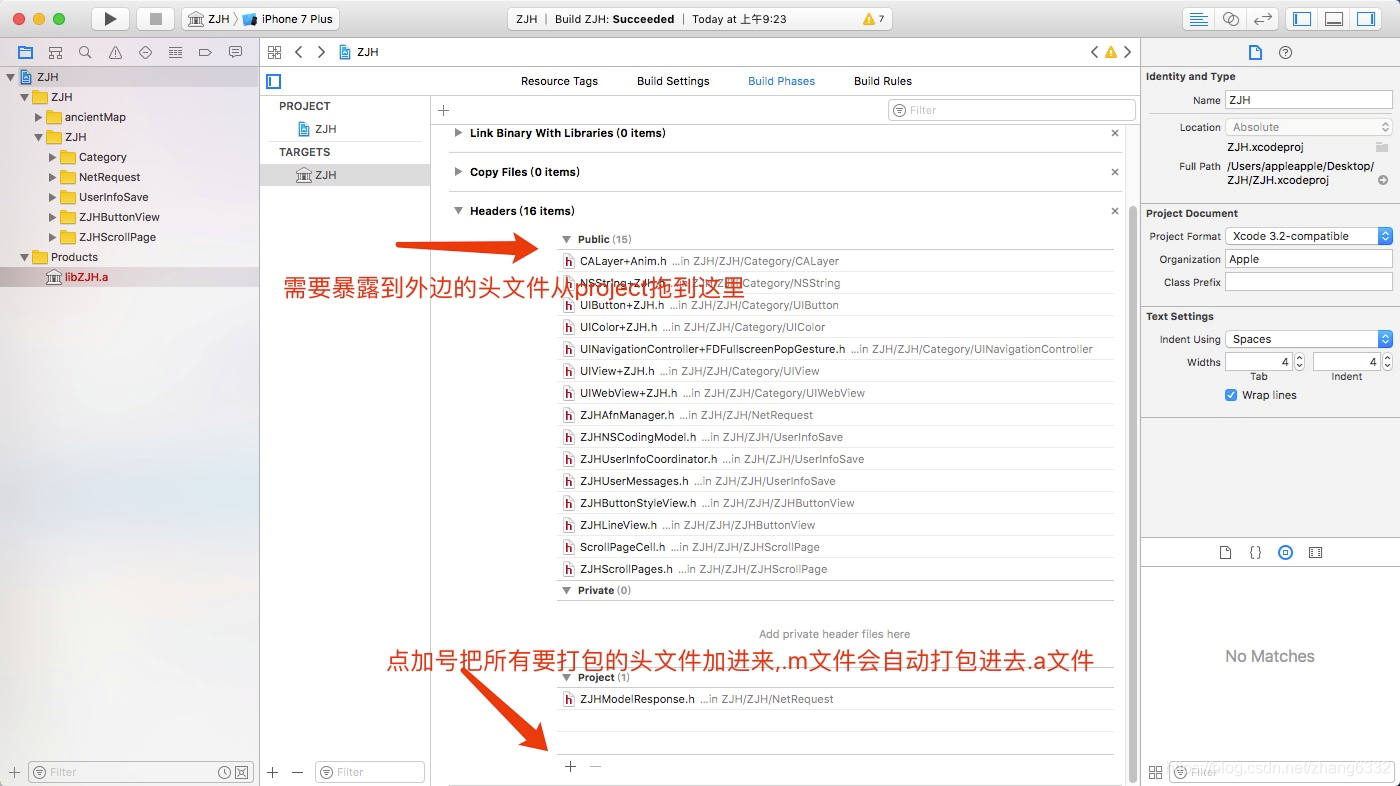Choose the iPhone 7 Plus destination
Screen dimensions: 1400x786
[x=288, y=19]
